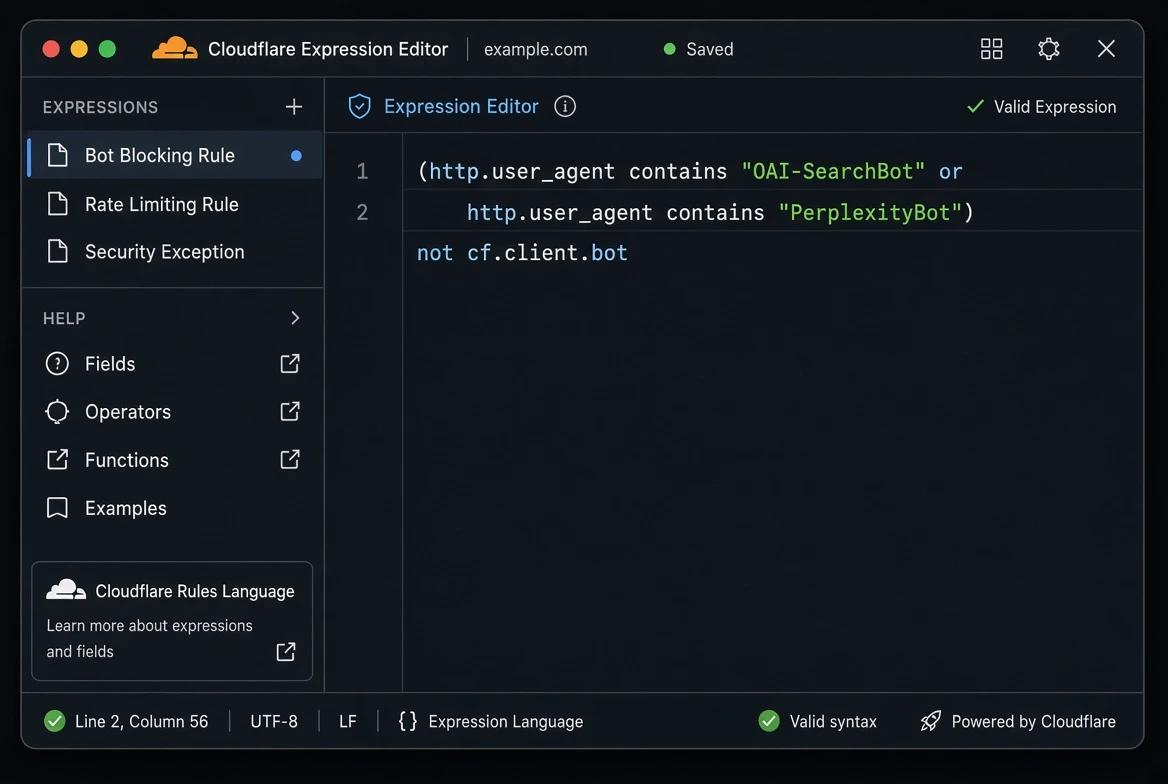Click Learn more about expressions and fields
The image size is (1168, 784).
pos(149,639)
